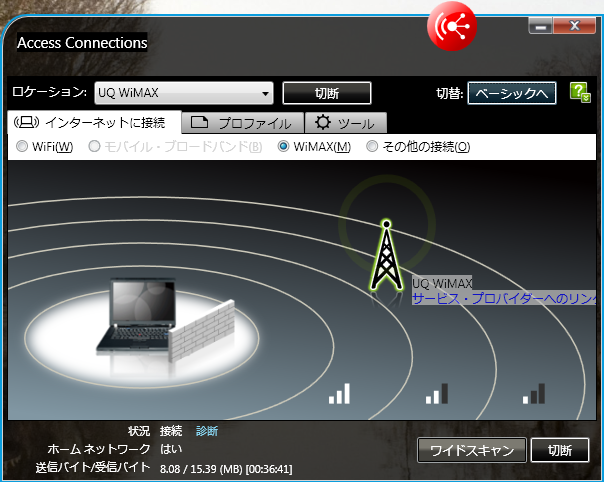This screenshot has height=482, width=604.
Task: Click the UQ WiMAX network label
Action: click(442, 284)
